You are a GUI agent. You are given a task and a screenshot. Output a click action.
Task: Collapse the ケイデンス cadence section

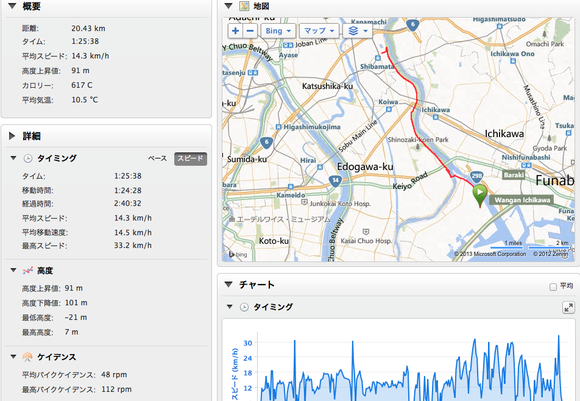pos(13,357)
